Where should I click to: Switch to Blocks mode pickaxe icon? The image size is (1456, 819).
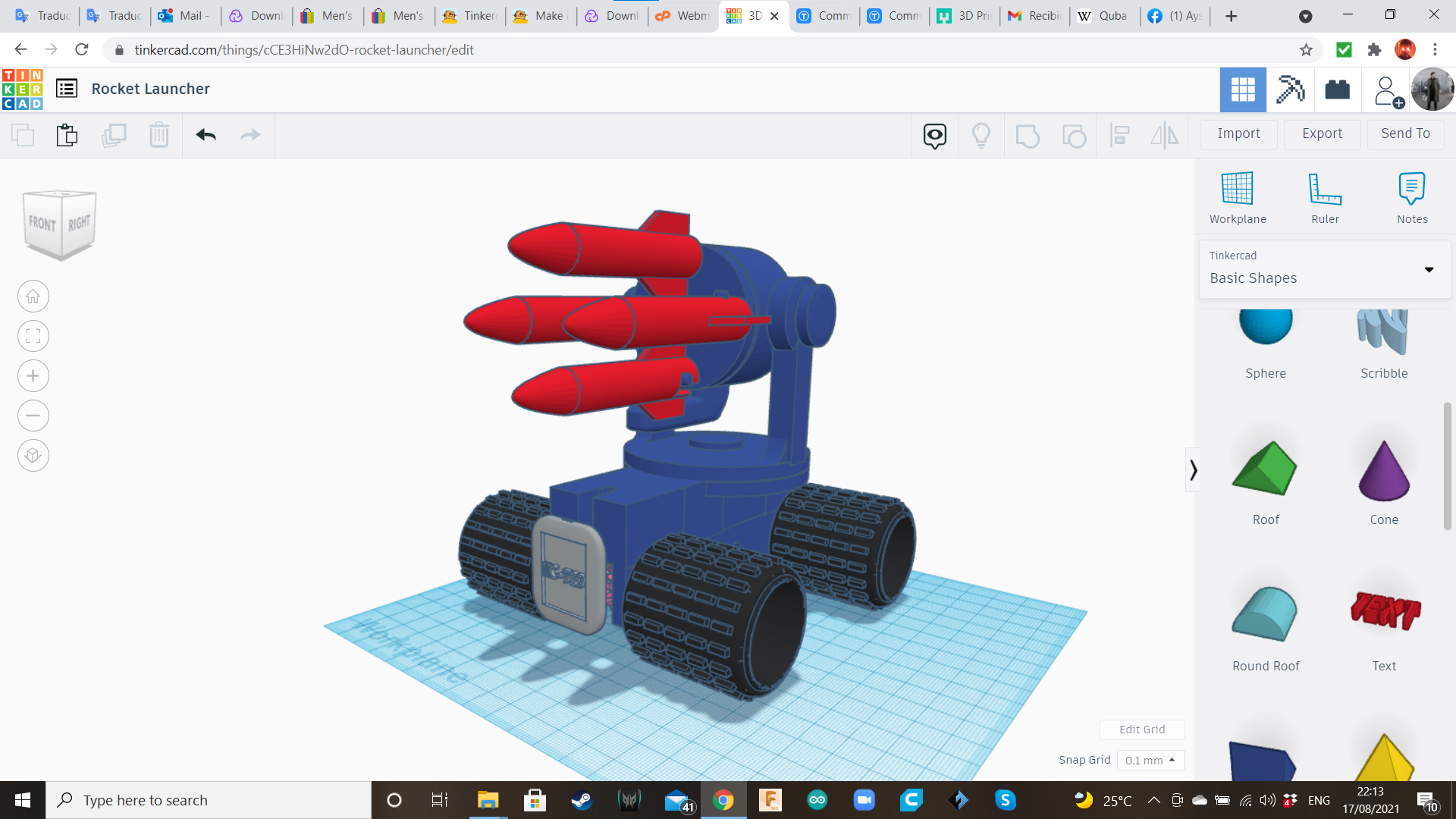coord(1290,89)
